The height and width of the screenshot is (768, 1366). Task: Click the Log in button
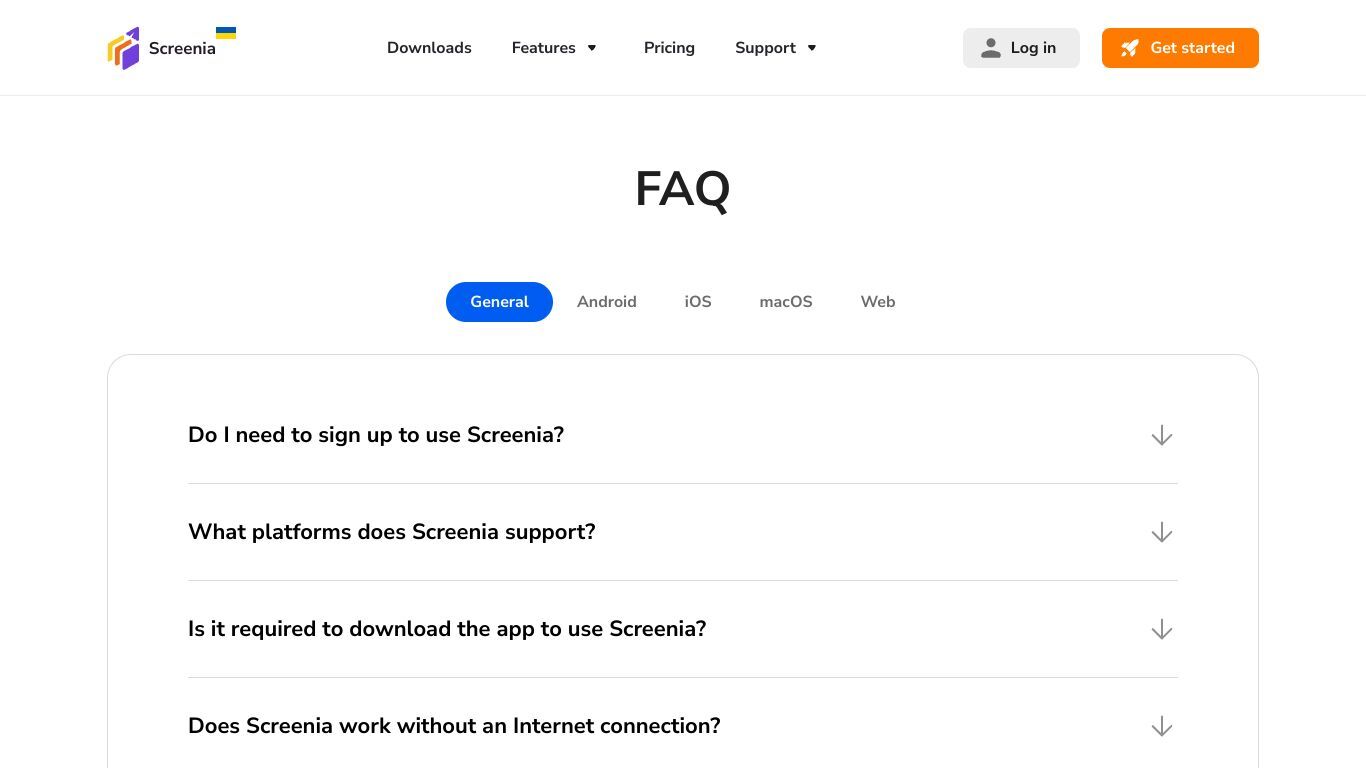tap(1021, 48)
